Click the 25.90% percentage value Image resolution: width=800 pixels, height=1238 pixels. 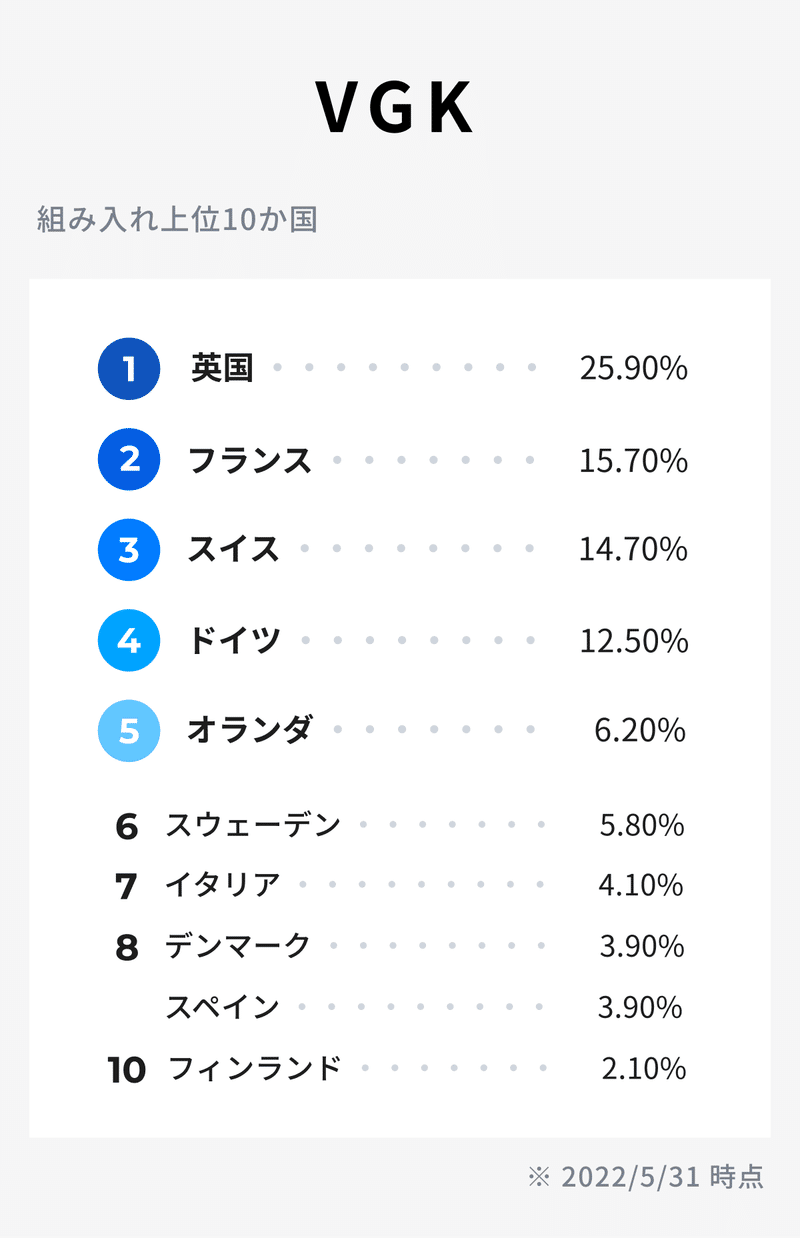634,368
